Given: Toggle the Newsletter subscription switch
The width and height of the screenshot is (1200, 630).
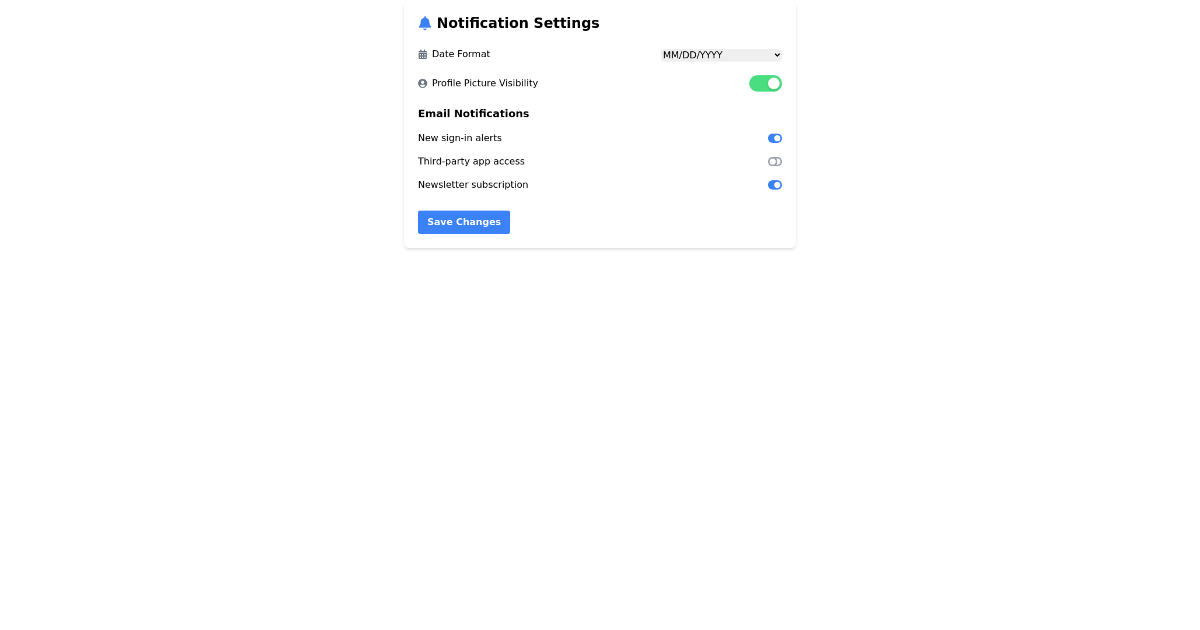Looking at the screenshot, I should click(x=775, y=185).
